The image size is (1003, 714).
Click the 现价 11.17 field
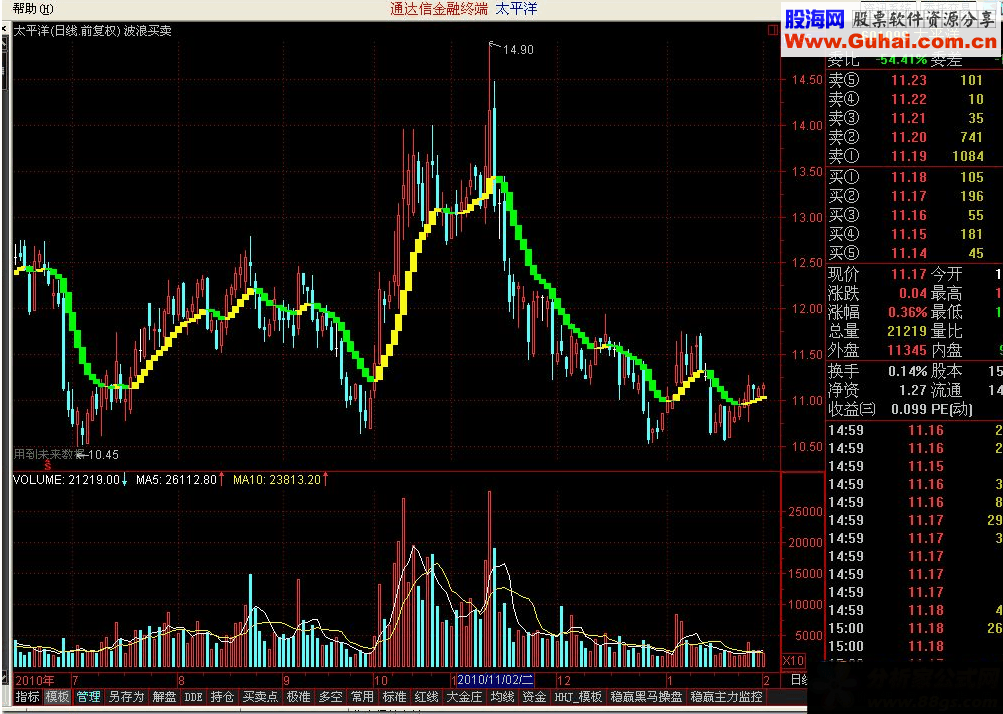tap(877, 274)
